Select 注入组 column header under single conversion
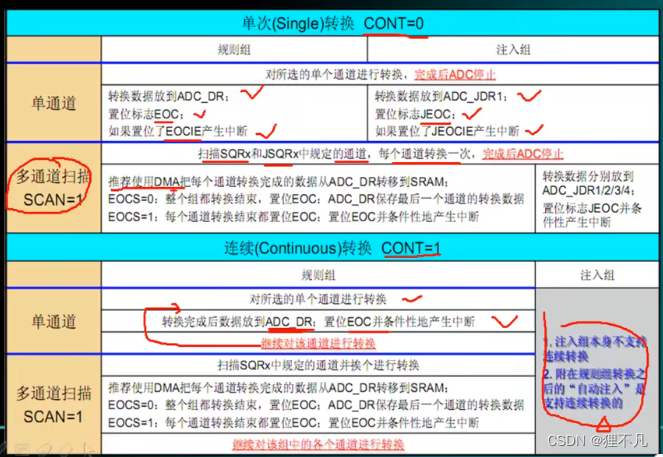 (513, 50)
